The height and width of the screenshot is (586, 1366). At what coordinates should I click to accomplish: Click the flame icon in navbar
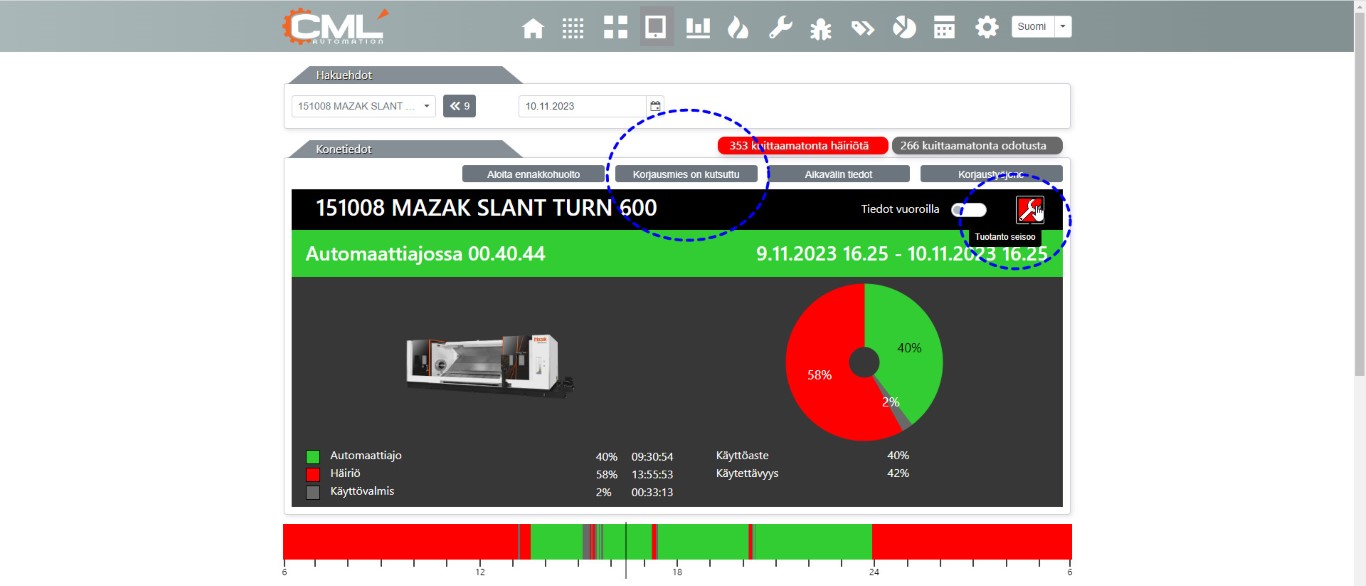tap(738, 28)
